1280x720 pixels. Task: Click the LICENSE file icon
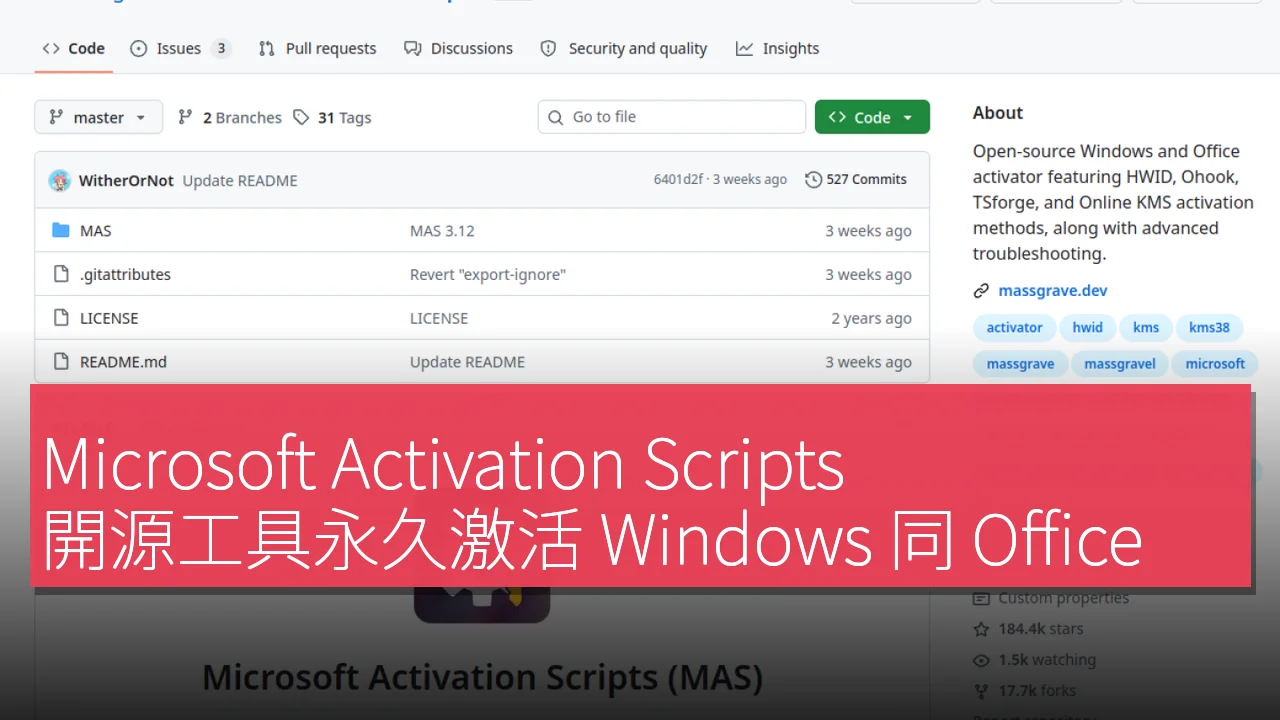60,318
